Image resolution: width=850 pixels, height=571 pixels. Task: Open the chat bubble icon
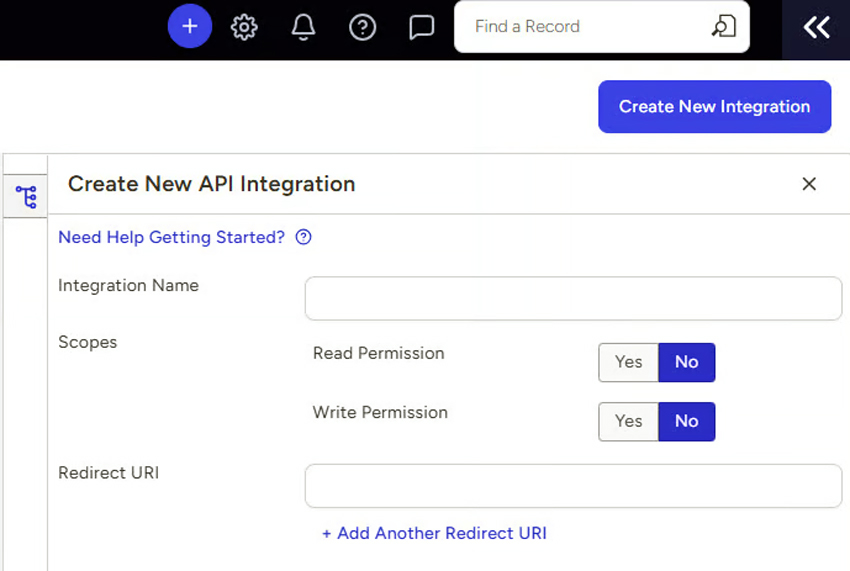pos(422,27)
